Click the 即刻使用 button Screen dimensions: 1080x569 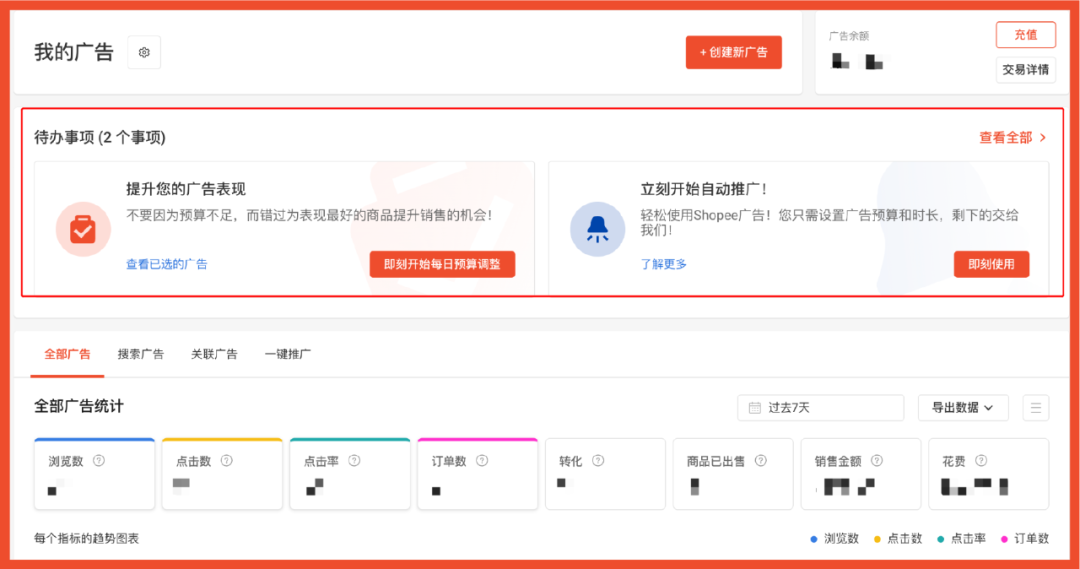point(991,265)
